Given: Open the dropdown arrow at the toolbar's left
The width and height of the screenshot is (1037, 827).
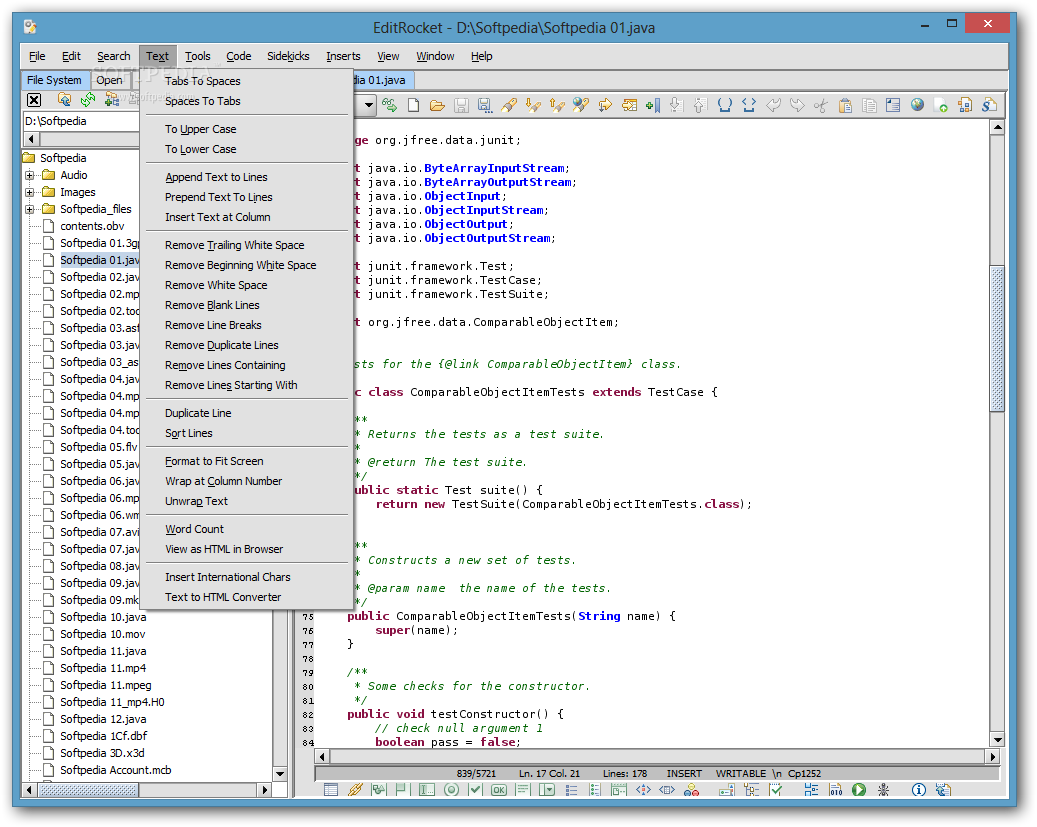Looking at the screenshot, I should [368, 105].
